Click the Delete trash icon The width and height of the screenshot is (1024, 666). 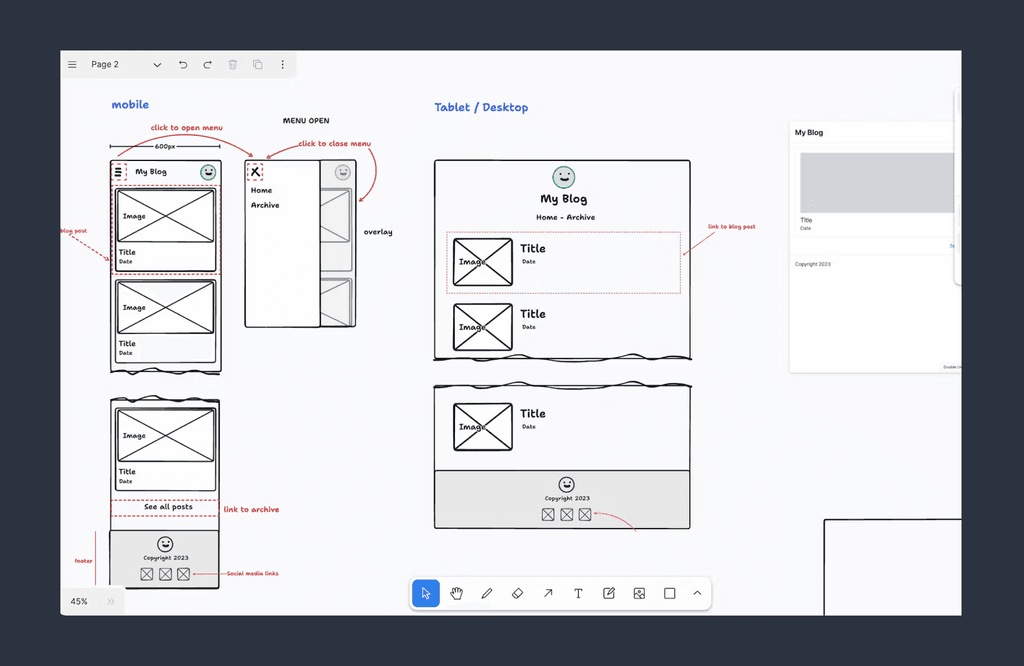(x=232, y=64)
